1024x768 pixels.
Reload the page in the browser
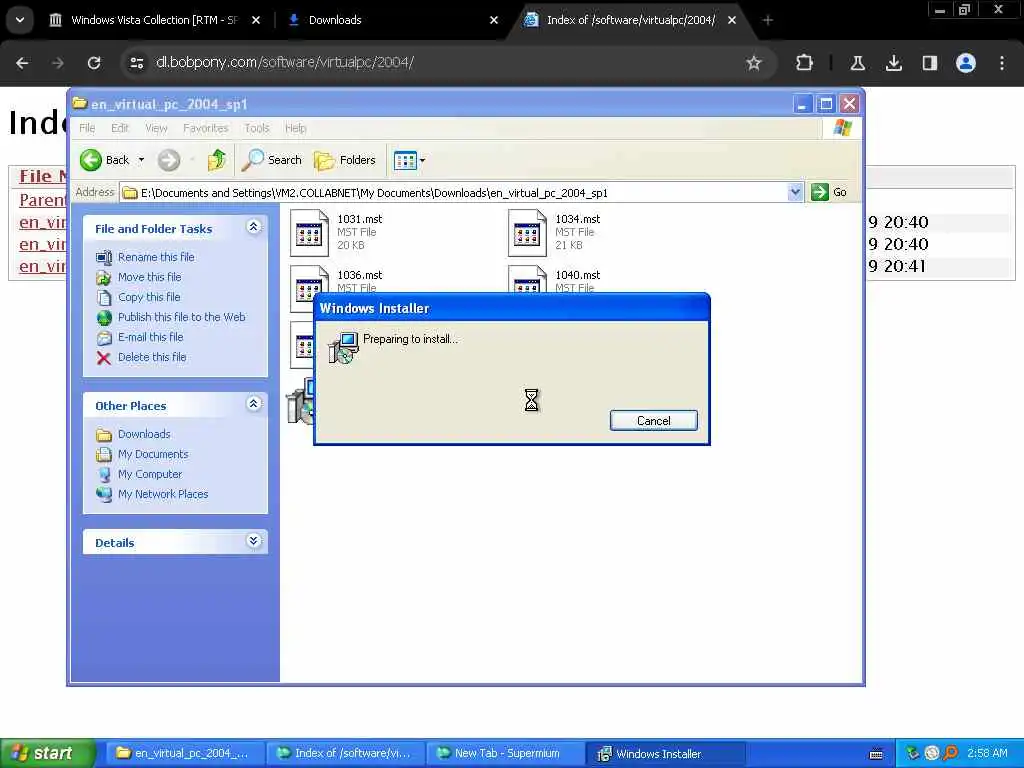click(94, 63)
